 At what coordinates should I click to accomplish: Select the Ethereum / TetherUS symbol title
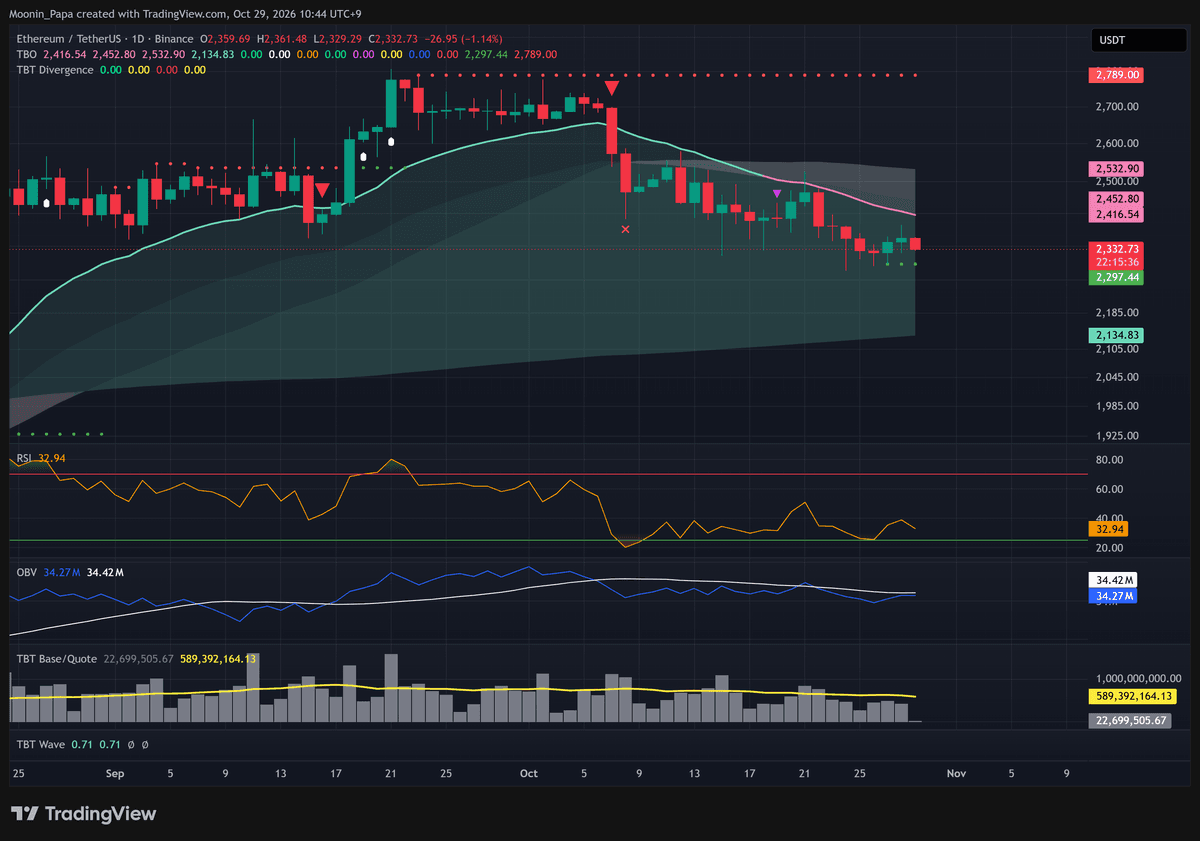pos(74,39)
